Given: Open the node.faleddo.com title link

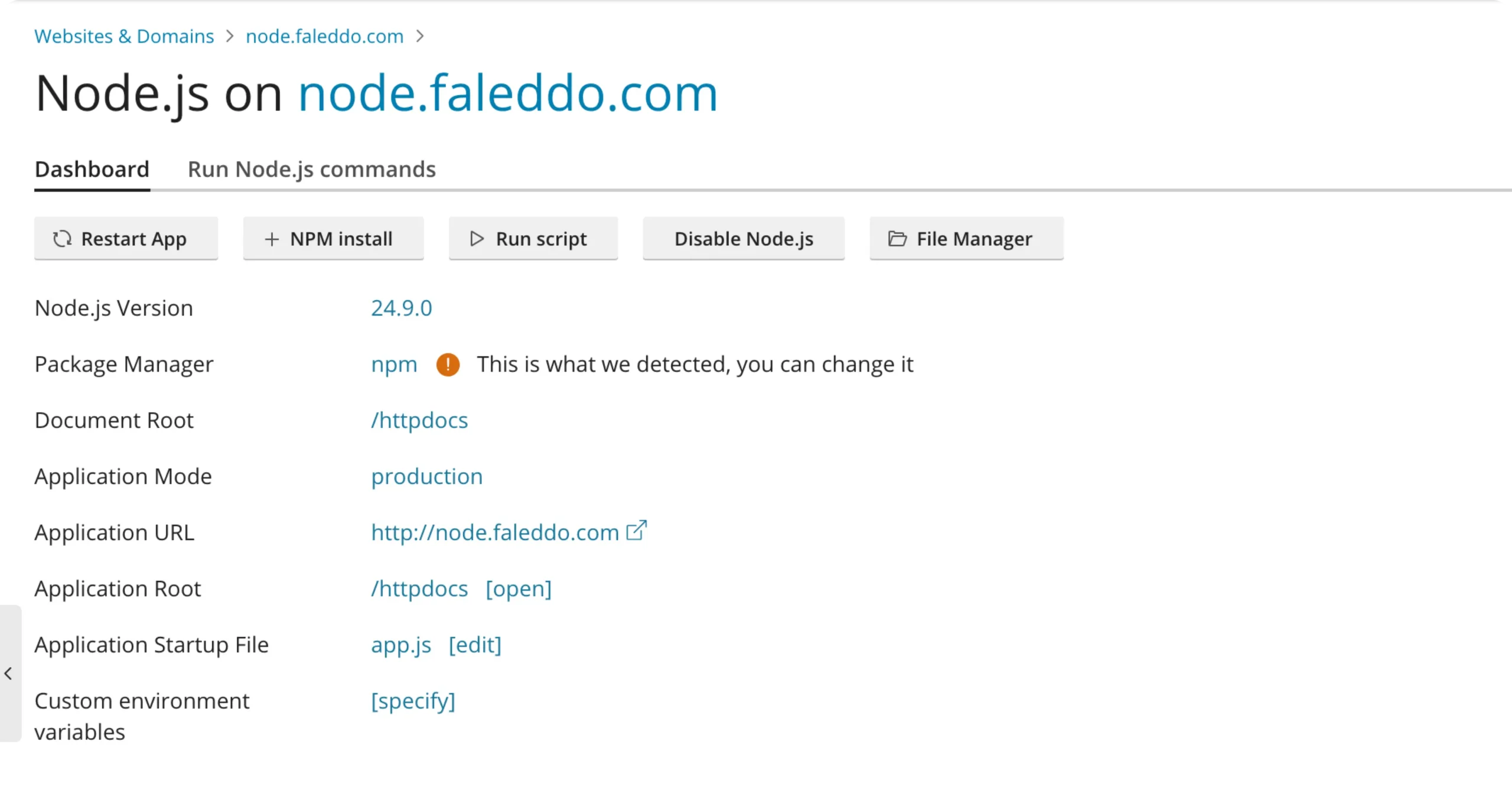Looking at the screenshot, I should pos(508,93).
